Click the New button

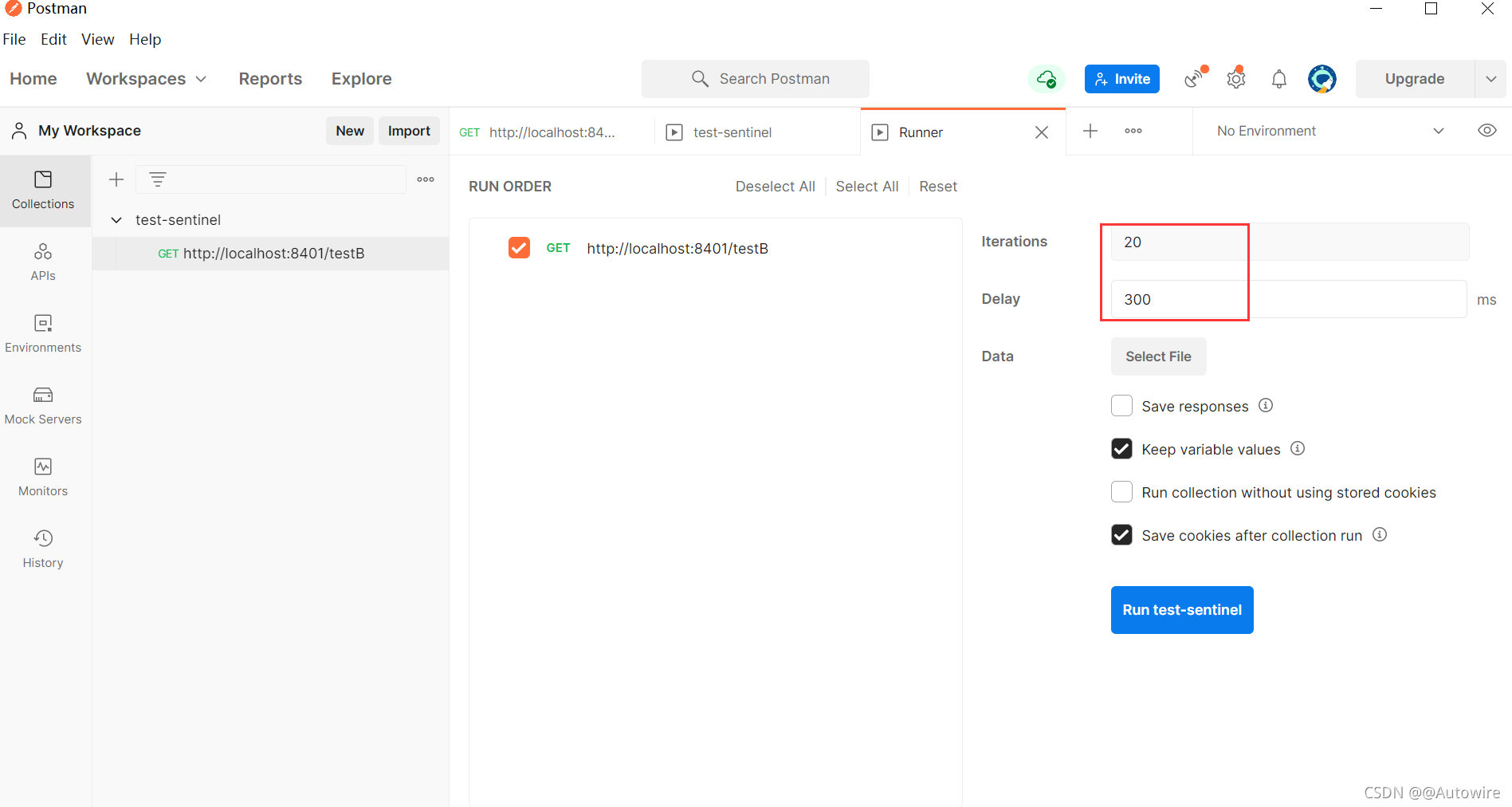pyautogui.click(x=350, y=131)
